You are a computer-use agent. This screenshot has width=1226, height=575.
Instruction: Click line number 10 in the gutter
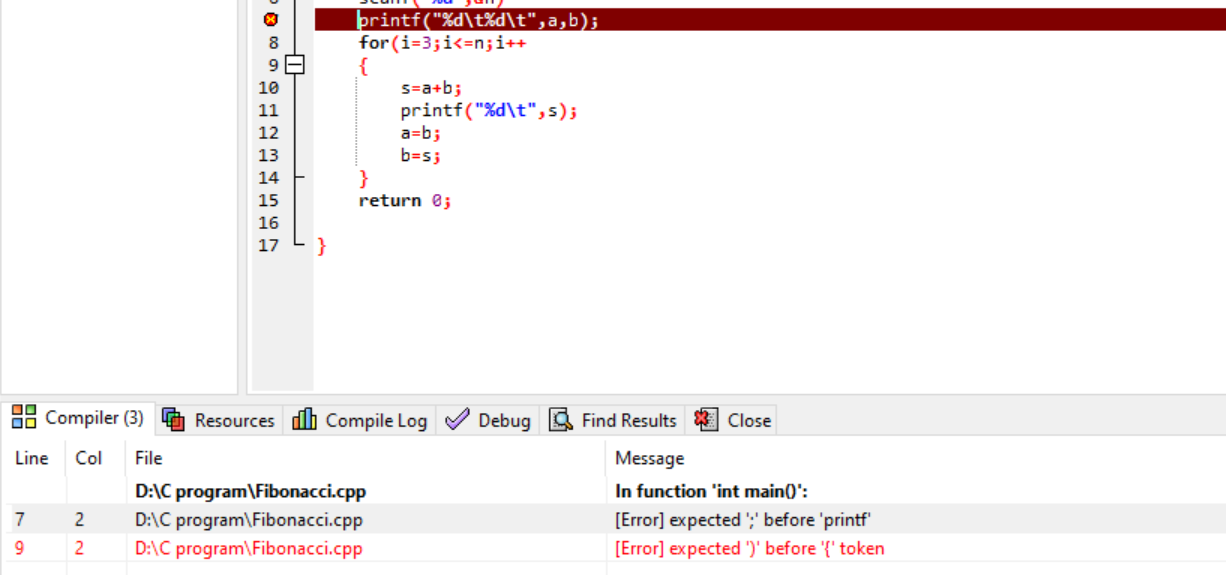click(268, 88)
